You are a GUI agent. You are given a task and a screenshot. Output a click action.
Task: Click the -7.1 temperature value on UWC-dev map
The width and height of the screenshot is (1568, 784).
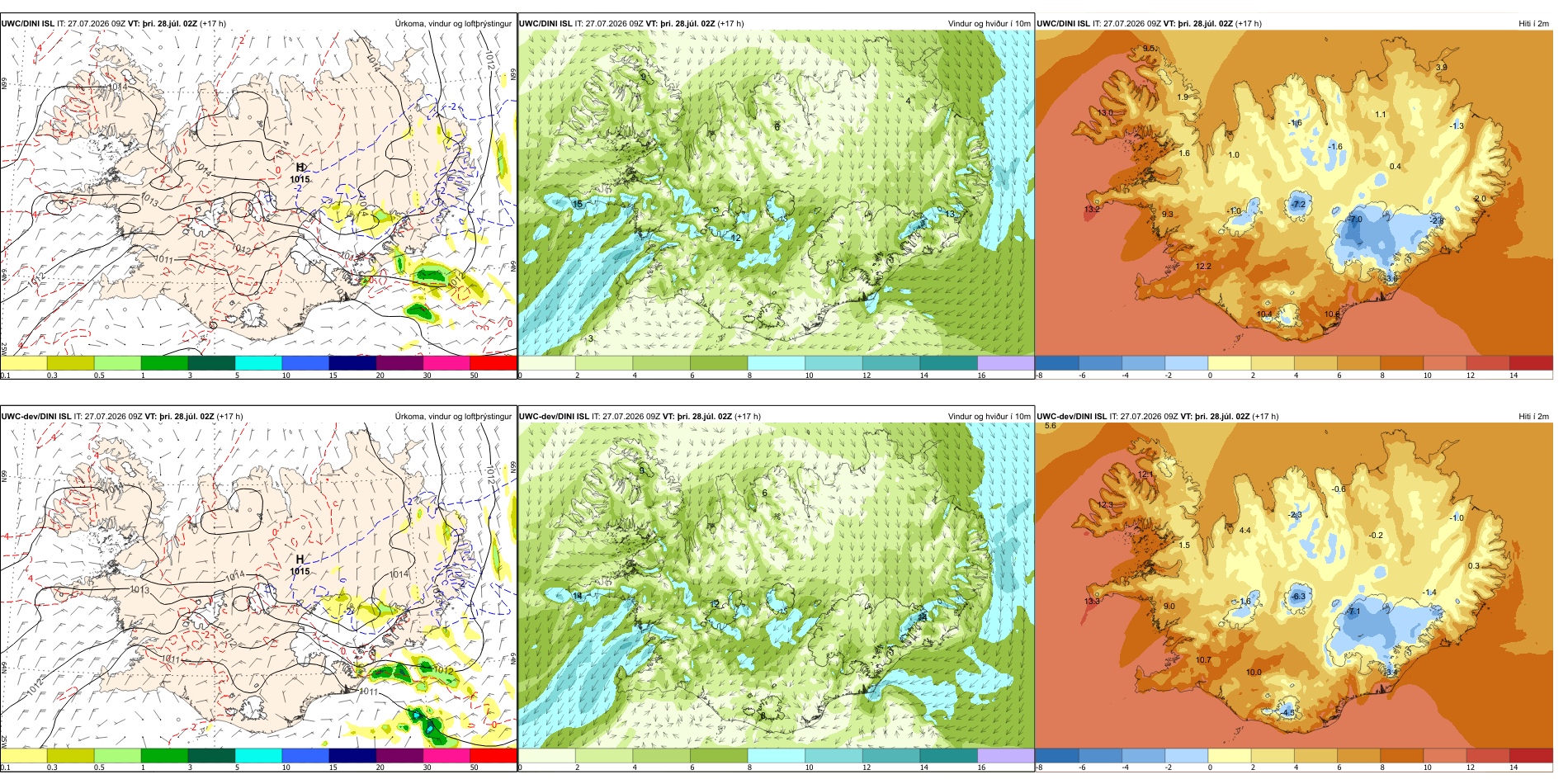(x=1353, y=612)
